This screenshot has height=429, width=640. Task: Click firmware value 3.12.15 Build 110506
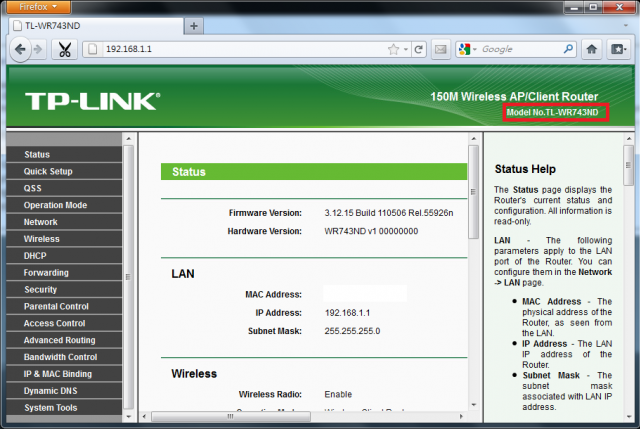click(389, 213)
